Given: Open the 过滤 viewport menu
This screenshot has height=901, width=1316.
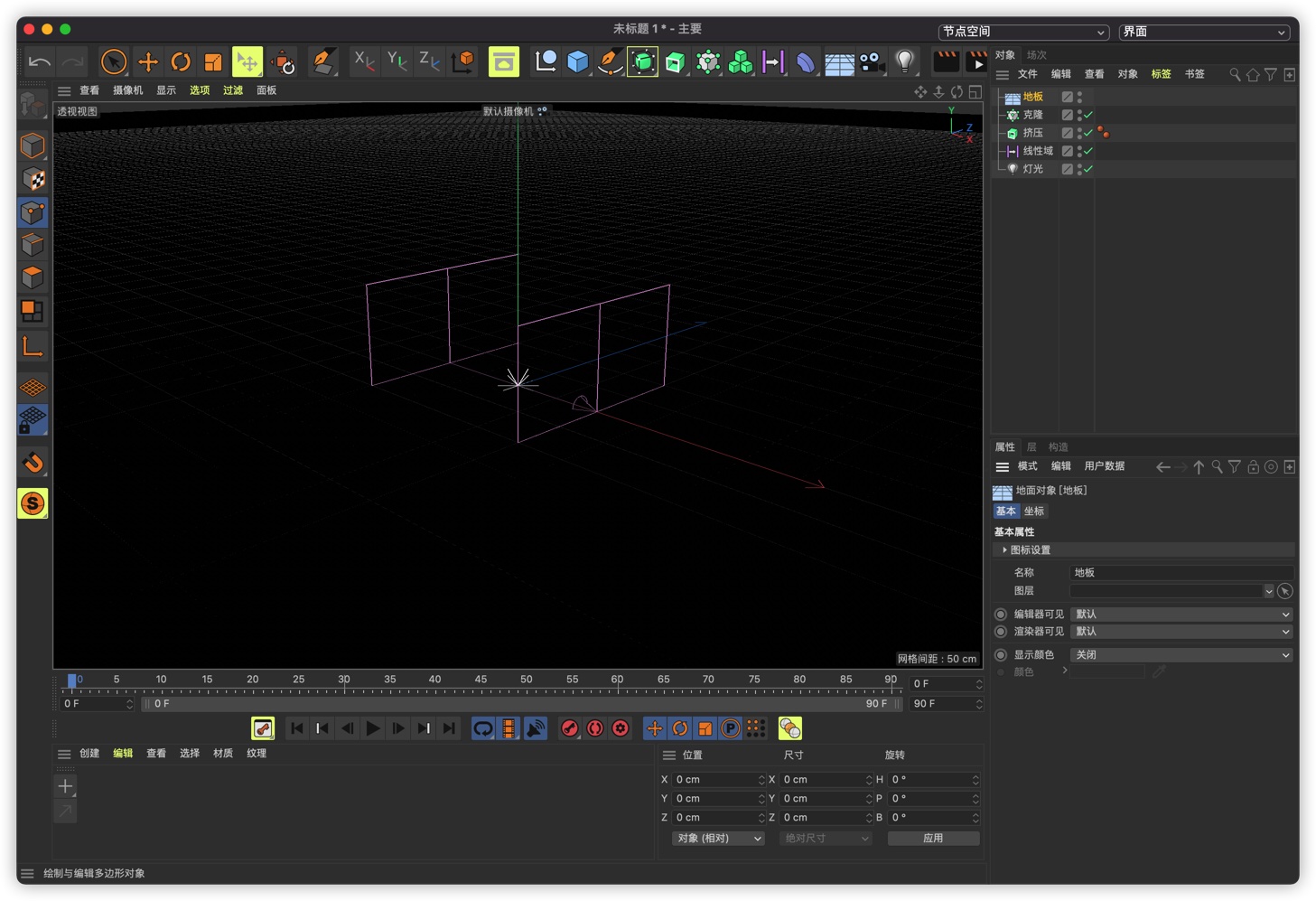Looking at the screenshot, I should pos(233,90).
